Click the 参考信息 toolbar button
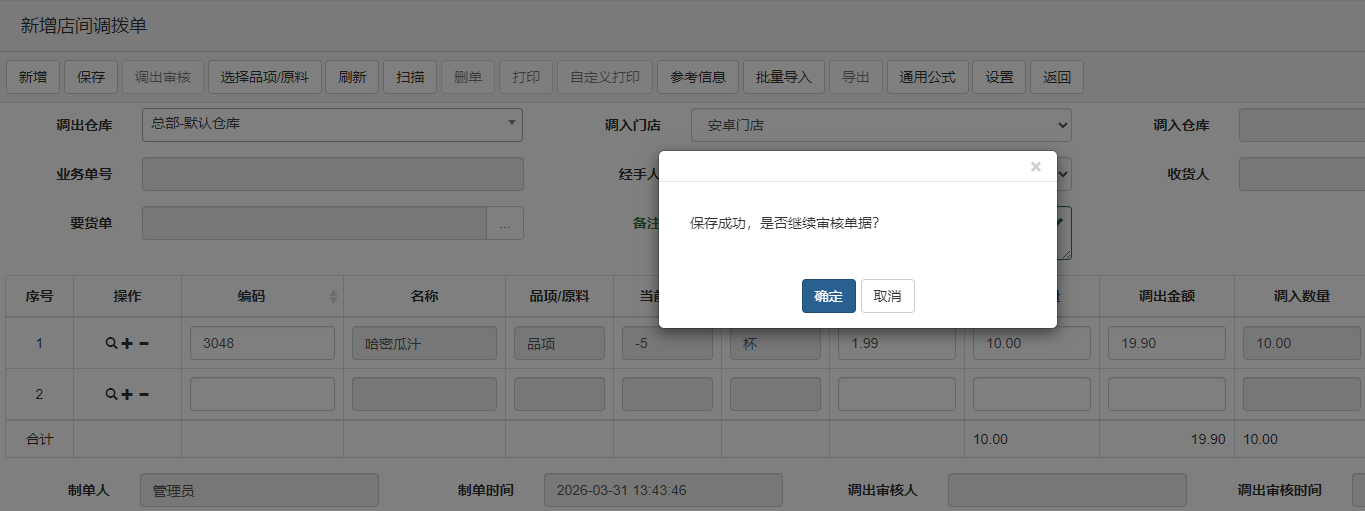1365x511 pixels. coord(698,77)
